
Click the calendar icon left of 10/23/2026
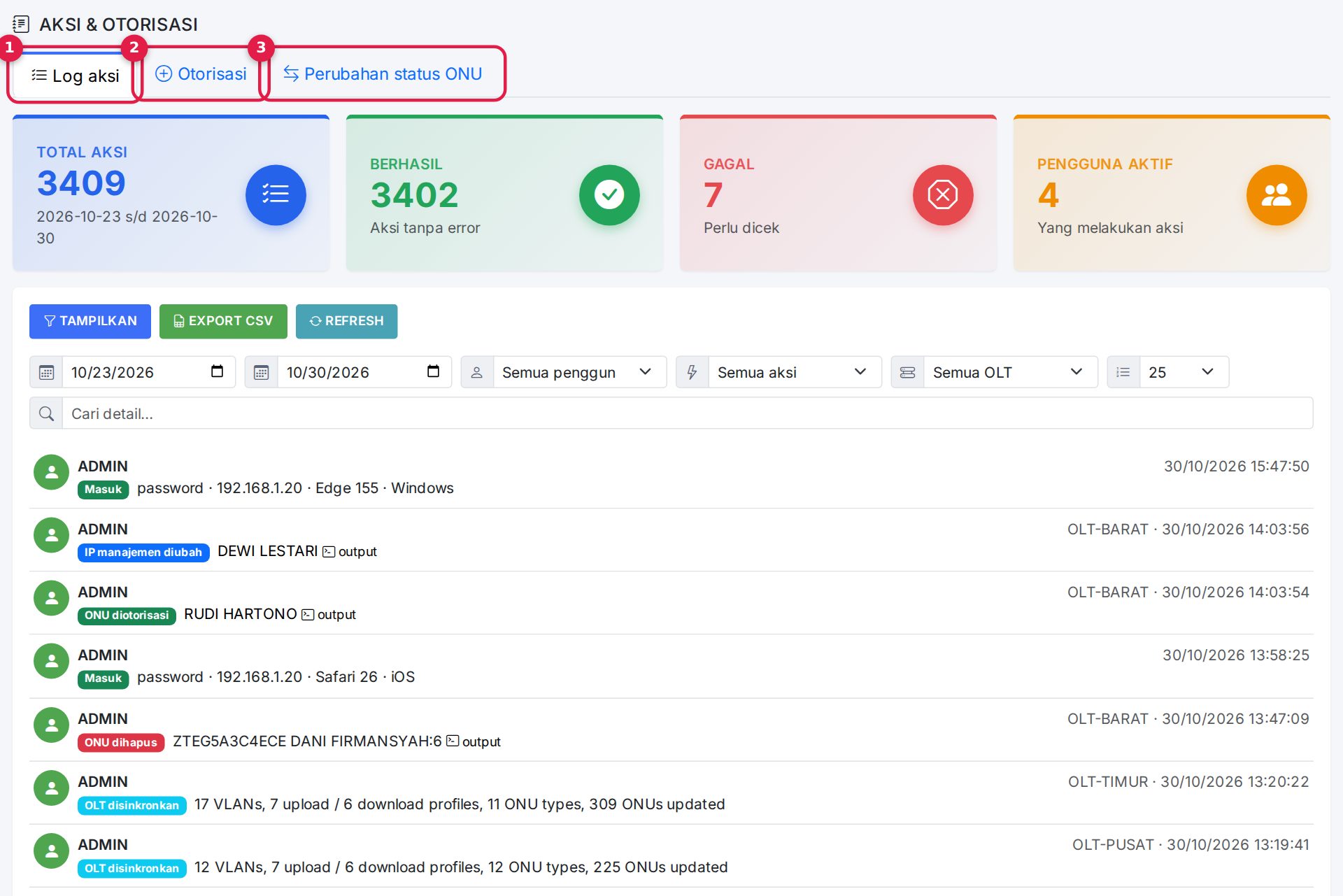point(46,372)
